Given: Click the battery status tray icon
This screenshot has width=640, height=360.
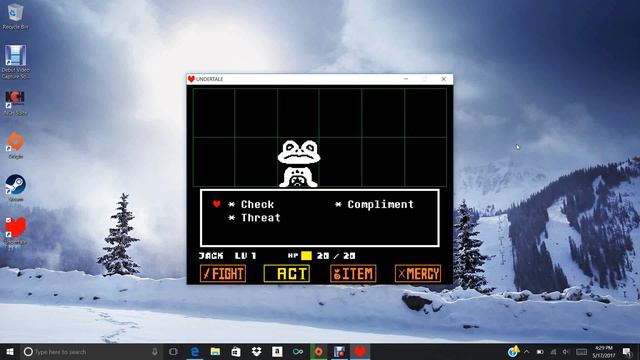Looking at the screenshot, I should (x=540, y=351).
